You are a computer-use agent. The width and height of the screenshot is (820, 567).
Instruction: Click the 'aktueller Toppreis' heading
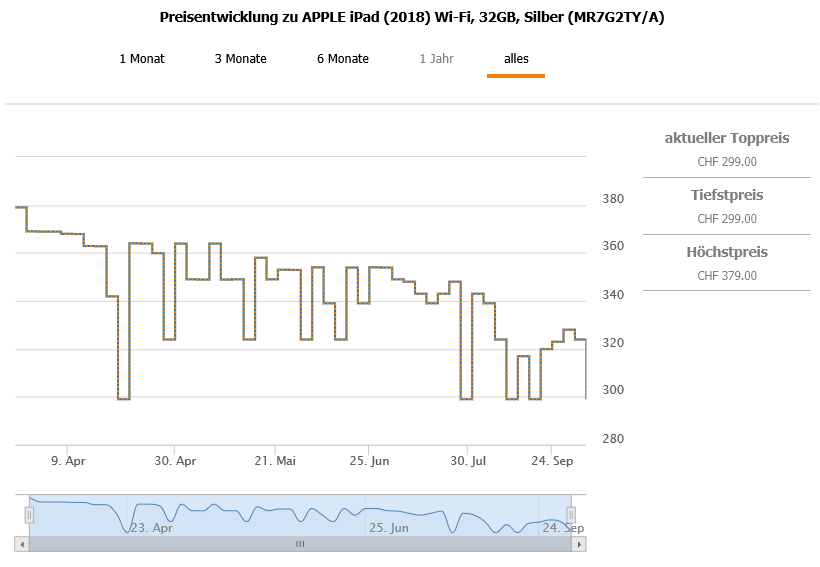coord(727,138)
